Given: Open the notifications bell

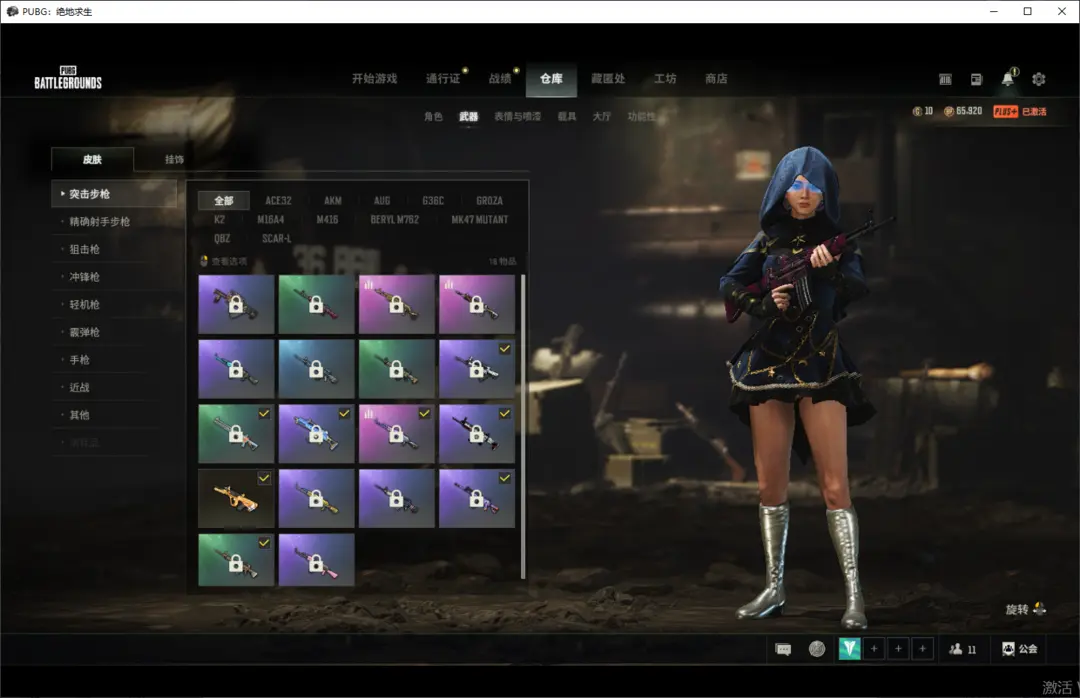Looking at the screenshot, I should [1007, 79].
